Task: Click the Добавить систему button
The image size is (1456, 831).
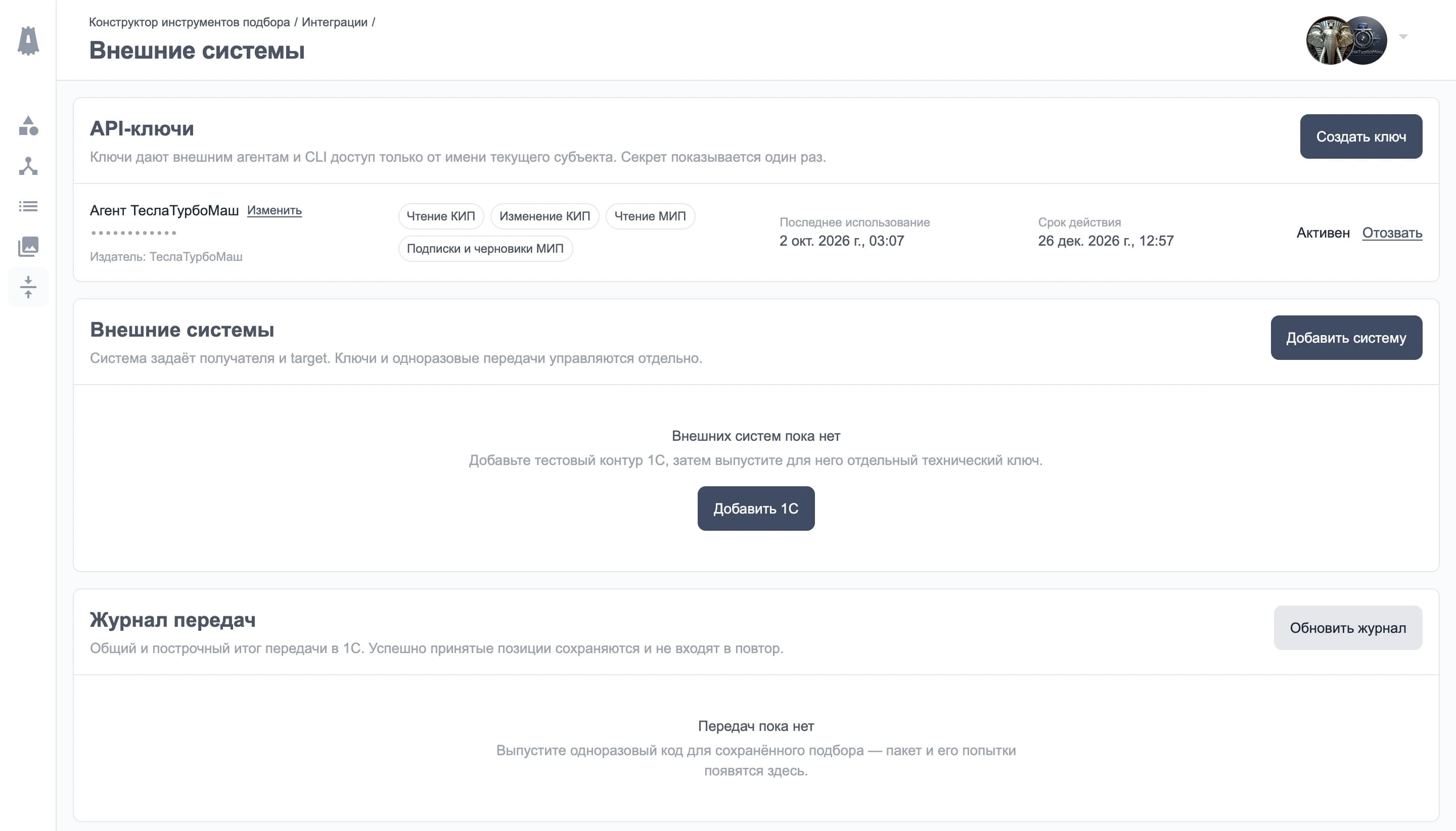Action: (x=1346, y=337)
